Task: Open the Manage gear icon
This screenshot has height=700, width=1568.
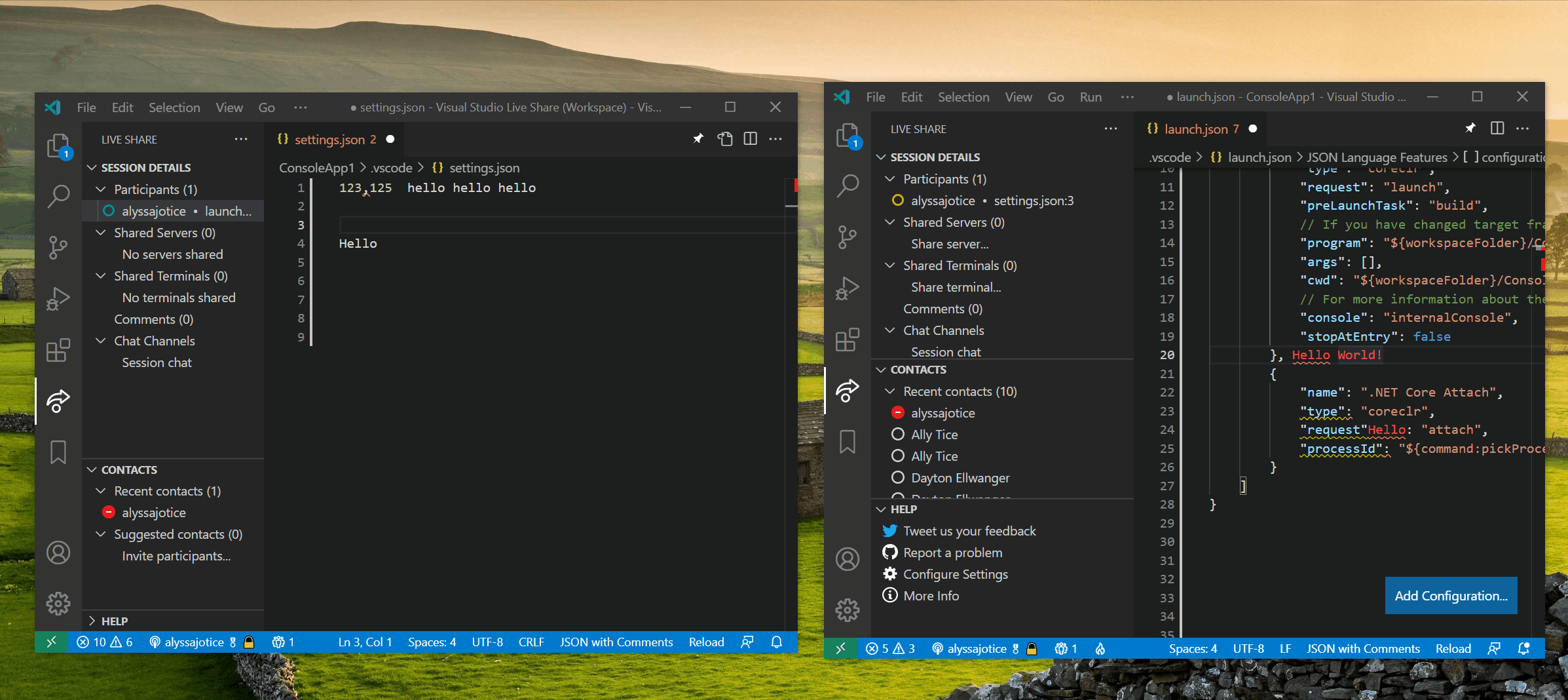Action: point(59,604)
